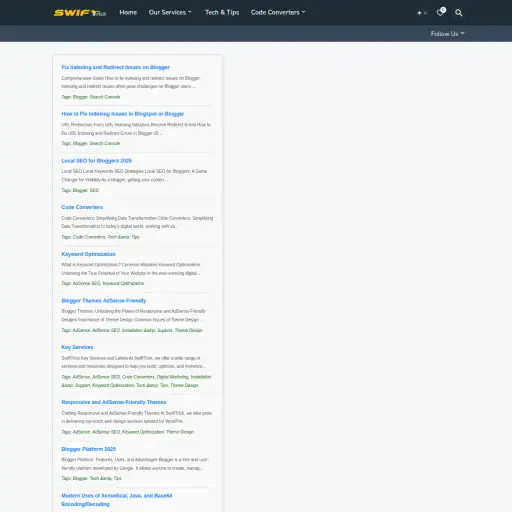The image size is (512, 512).
Task: Open Fix Indexing and Redirect Issues on Blogger
Action: tap(115, 67)
